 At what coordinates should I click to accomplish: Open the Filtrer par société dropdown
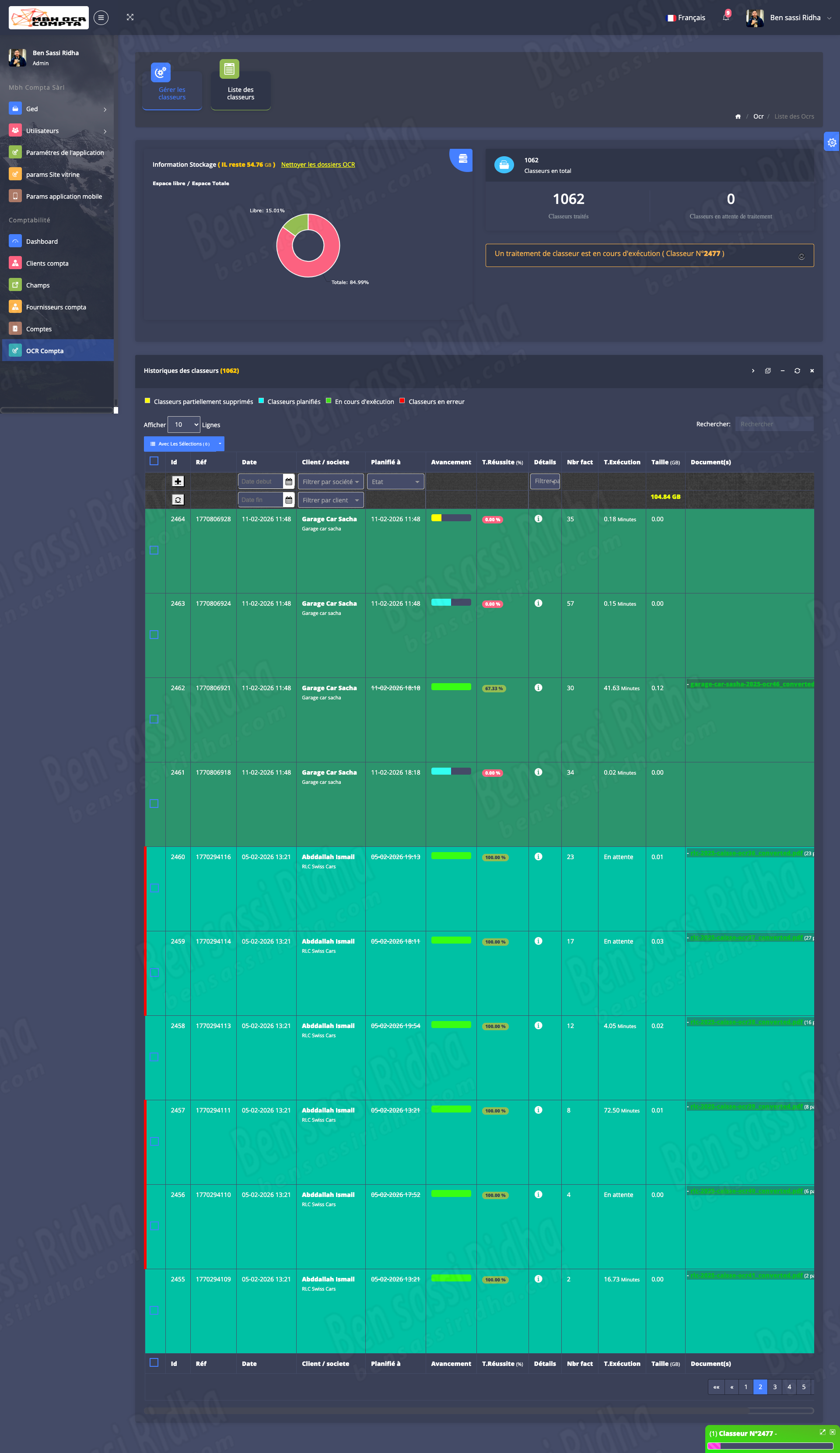(x=330, y=481)
